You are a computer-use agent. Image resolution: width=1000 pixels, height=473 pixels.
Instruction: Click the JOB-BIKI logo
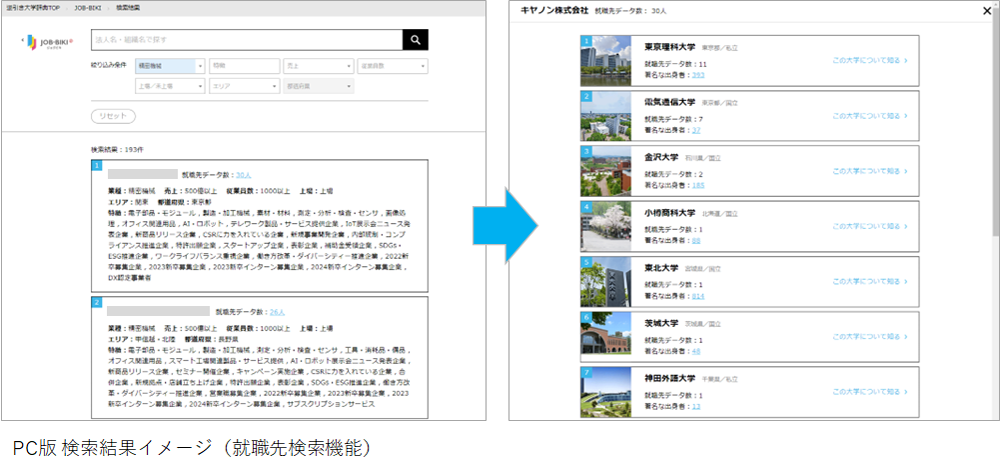[x=48, y=41]
